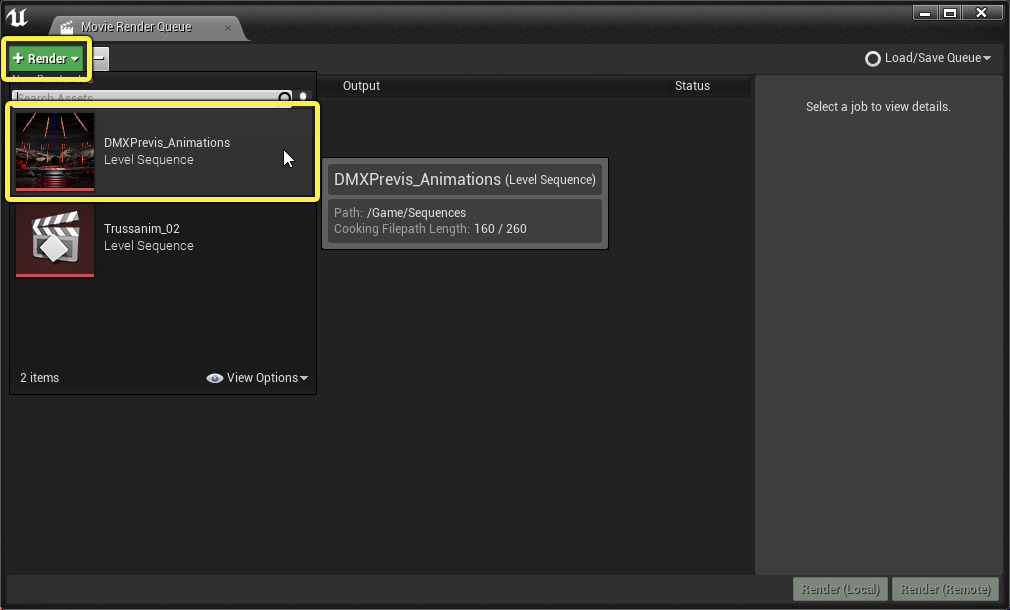Click the Render (Local) button

click(839, 589)
